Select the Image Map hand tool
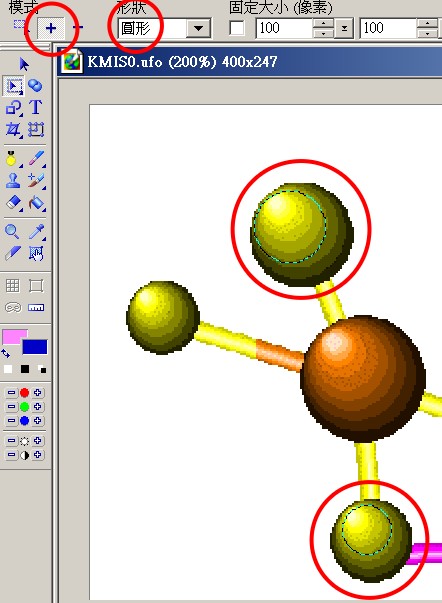 (36, 253)
